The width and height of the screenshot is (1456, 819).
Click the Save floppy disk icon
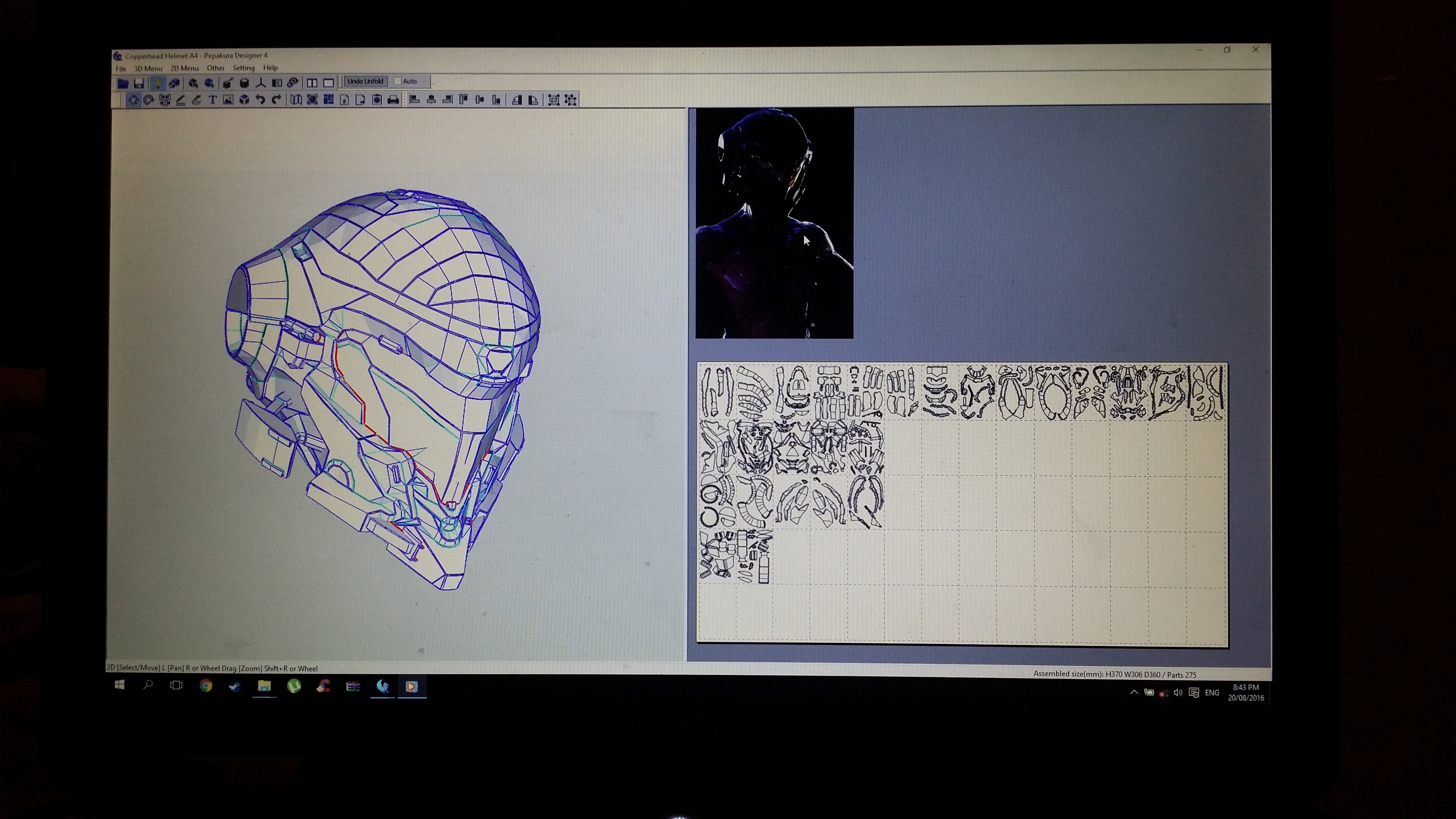pos(139,84)
